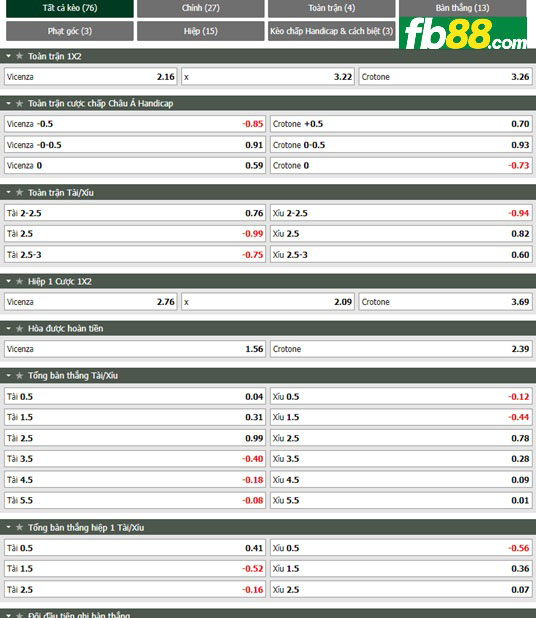Image resolution: width=536 pixels, height=618 pixels.
Task: Select Crotone +0.5 at 0.70
Action: tap(401, 124)
